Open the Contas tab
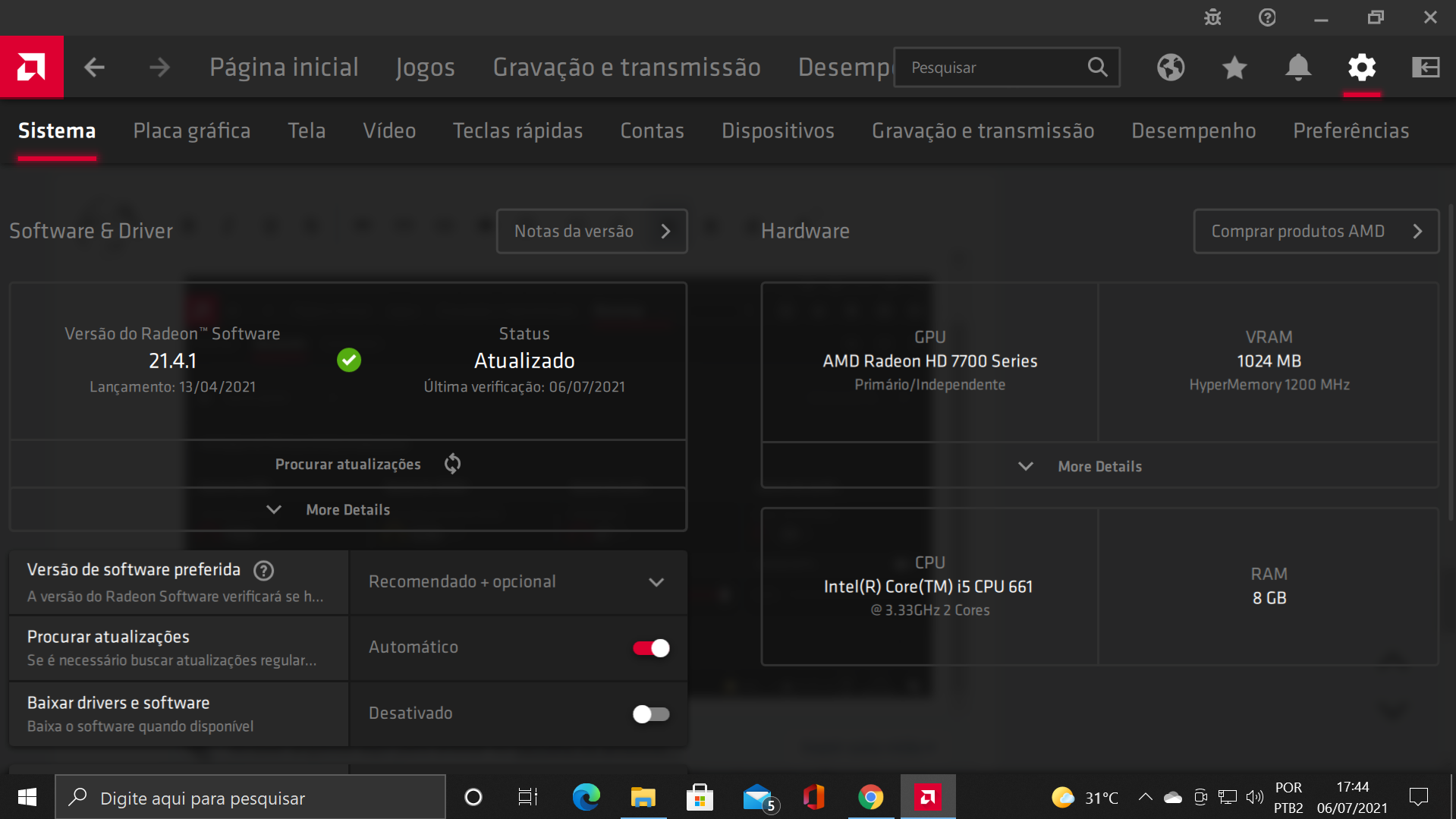This screenshot has width=1456, height=819. click(x=653, y=131)
